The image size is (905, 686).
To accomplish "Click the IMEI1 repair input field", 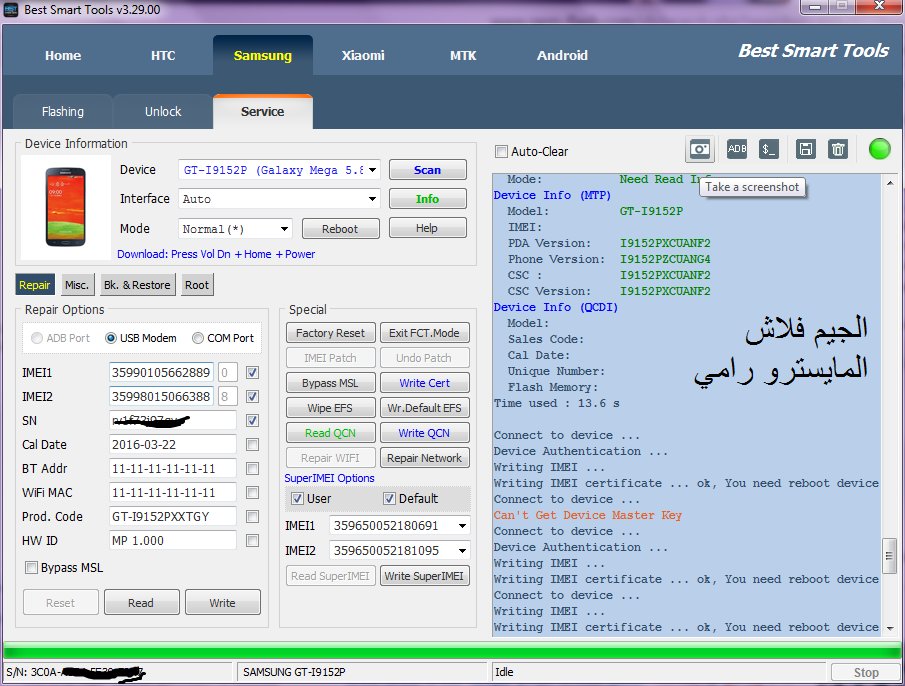I will click(161, 373).
